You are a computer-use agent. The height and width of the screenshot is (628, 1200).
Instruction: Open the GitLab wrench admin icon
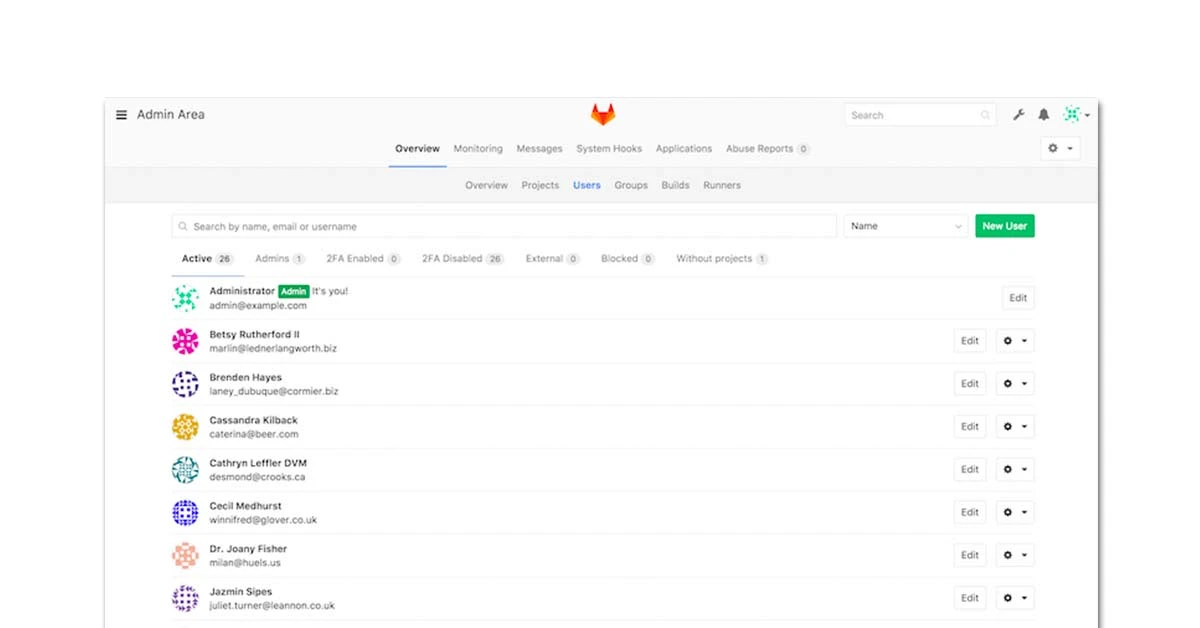click(x=1019, y=114)
